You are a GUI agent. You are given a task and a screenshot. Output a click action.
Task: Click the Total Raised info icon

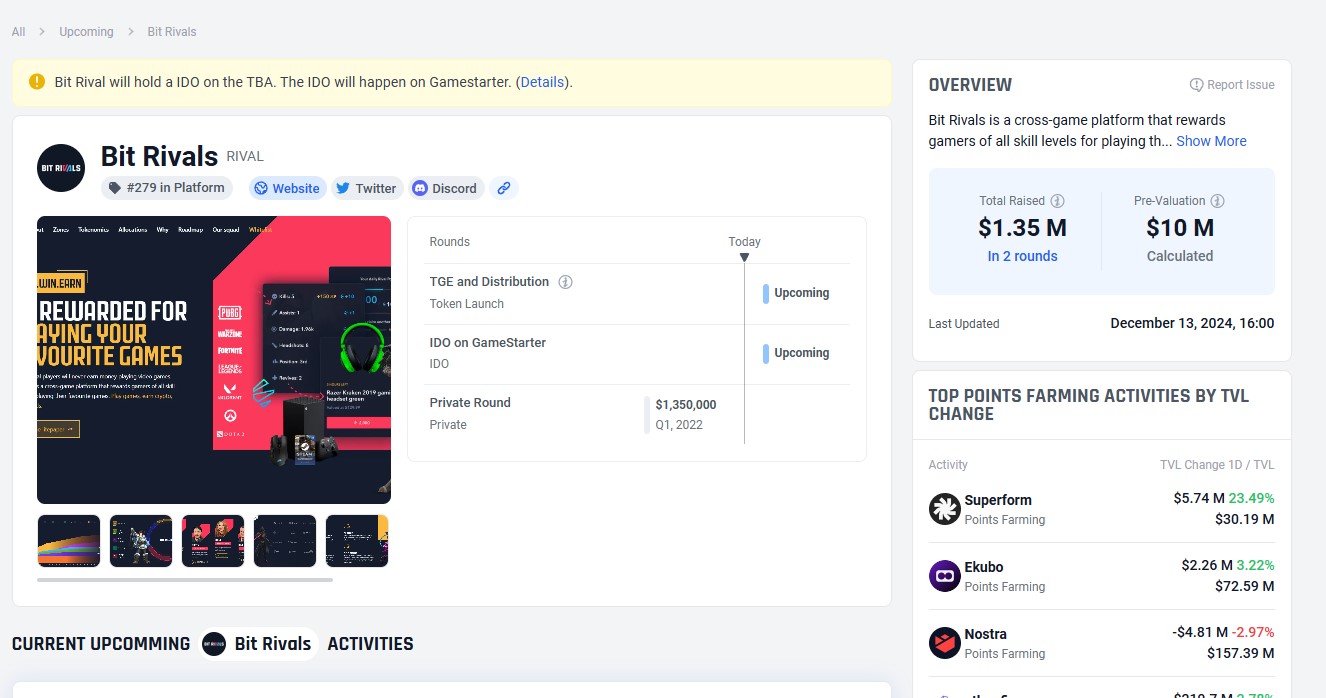[1057, 201]
